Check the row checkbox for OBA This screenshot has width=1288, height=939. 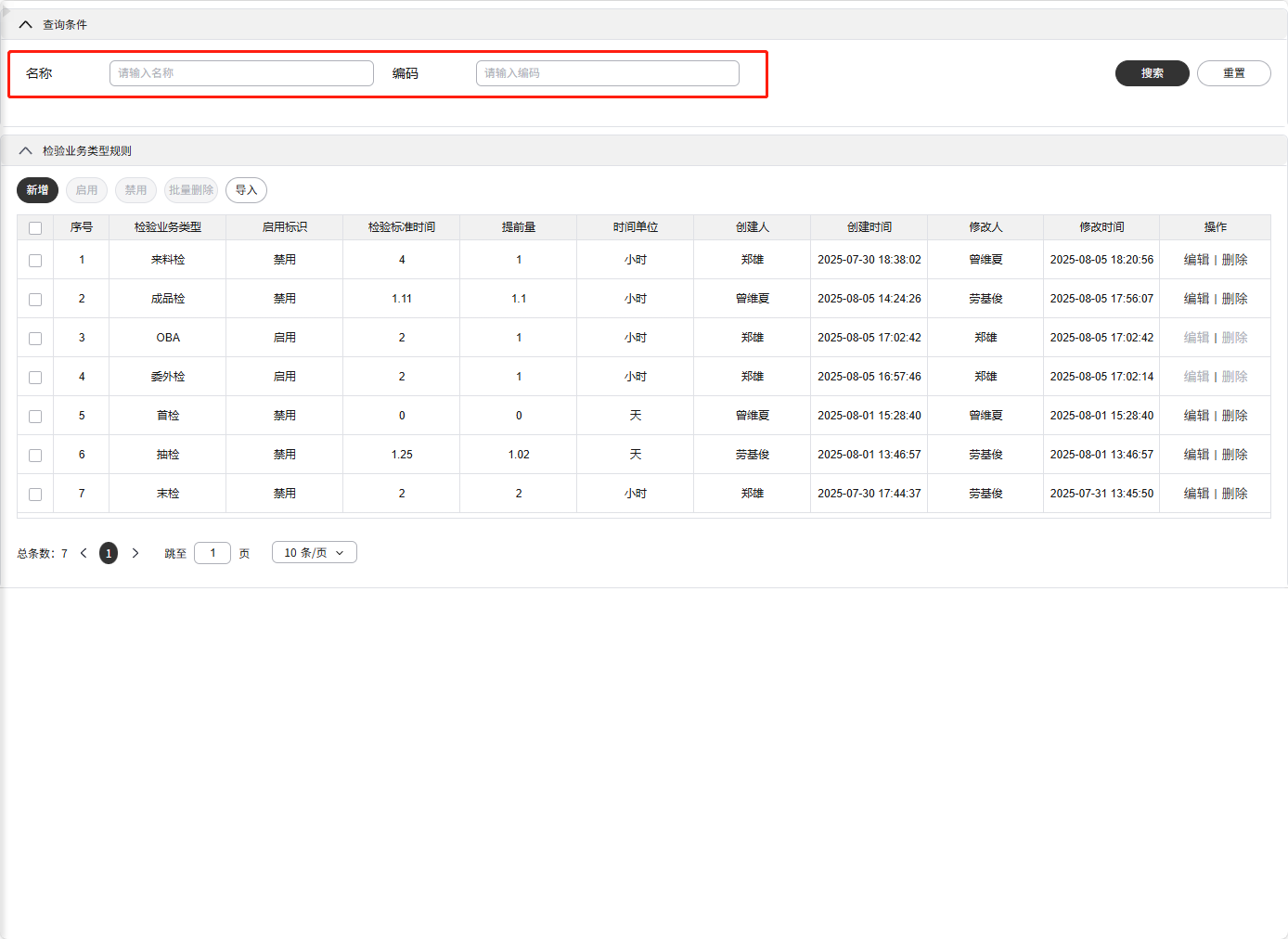point(35,339)
